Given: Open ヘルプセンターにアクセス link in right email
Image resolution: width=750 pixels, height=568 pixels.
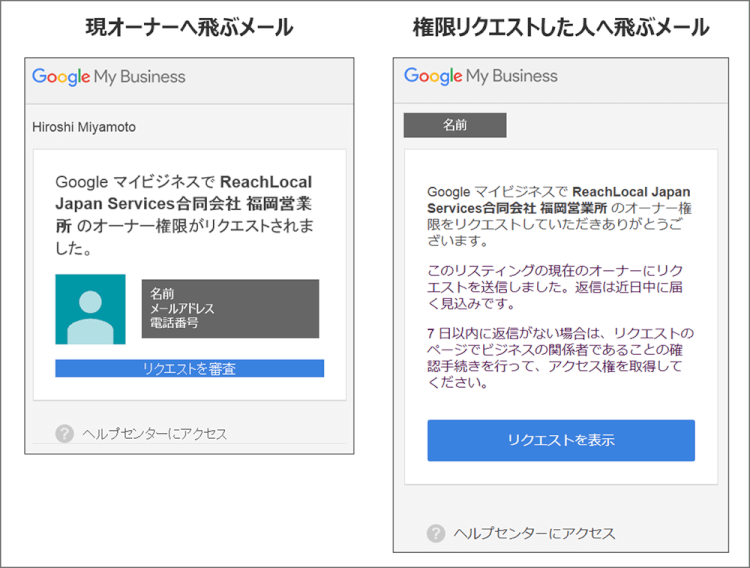Looking at the screenshot, I should pos(534,533).
